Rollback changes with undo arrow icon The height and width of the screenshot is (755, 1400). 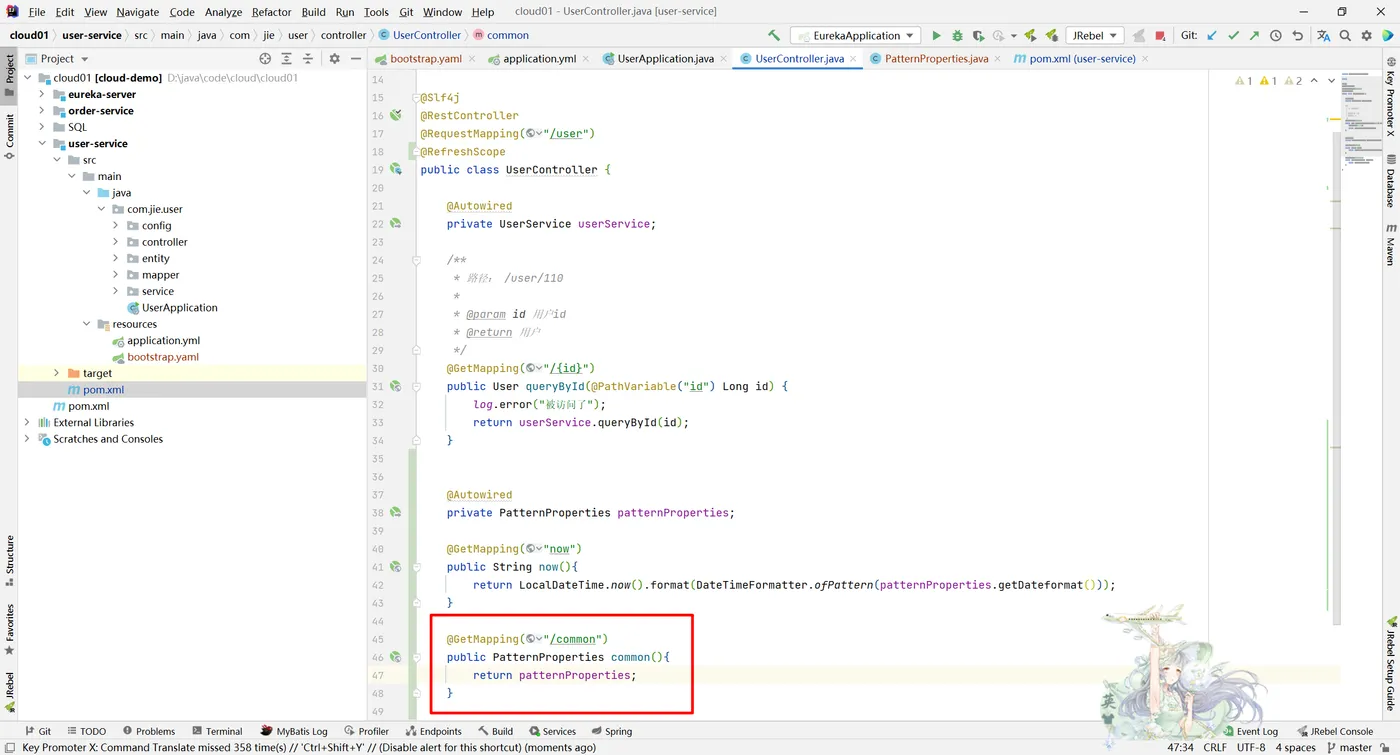[1297, 35]
